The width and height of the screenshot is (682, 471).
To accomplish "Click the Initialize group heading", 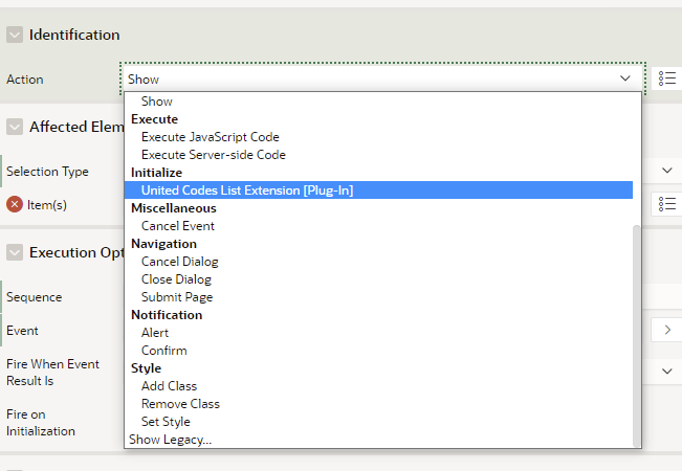I will 157,173.
